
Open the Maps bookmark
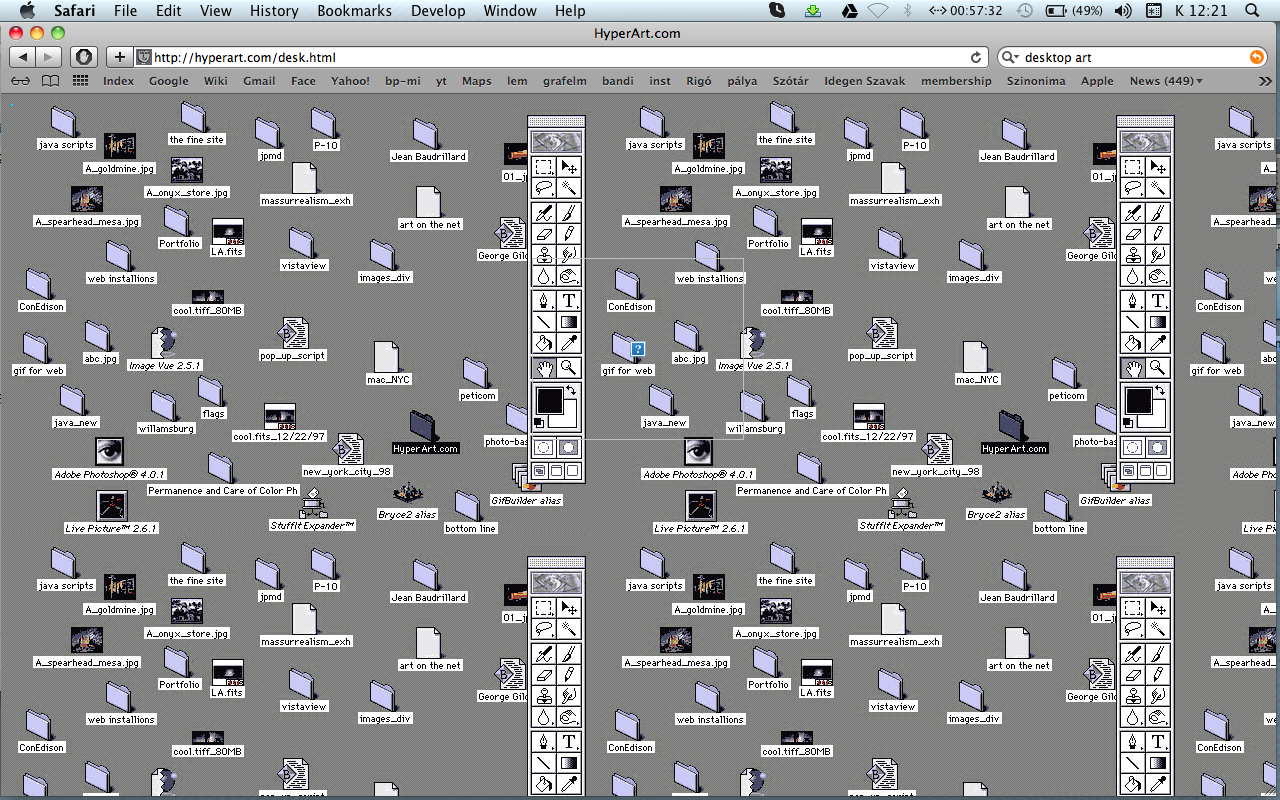click(x=477, y=81)
